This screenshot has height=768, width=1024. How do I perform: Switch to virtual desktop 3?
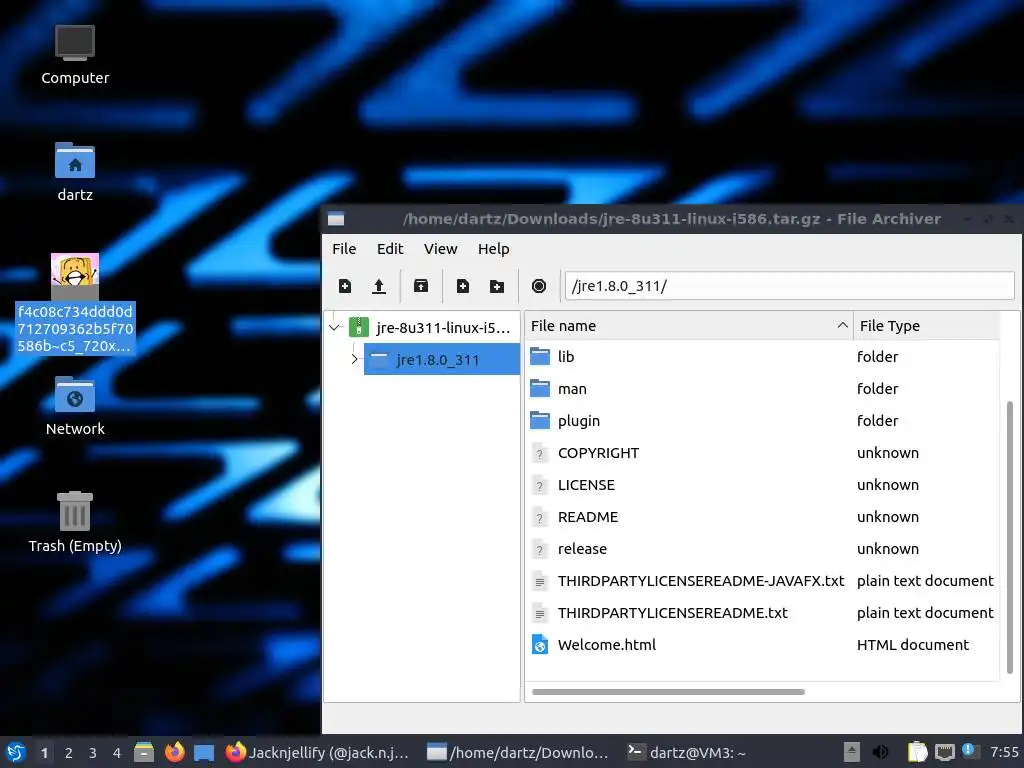point(93,753)
